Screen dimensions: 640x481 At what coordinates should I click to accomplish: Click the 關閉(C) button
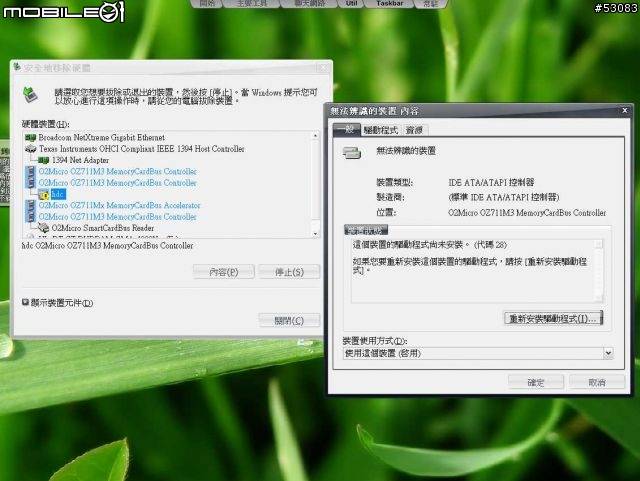(289, 321)
